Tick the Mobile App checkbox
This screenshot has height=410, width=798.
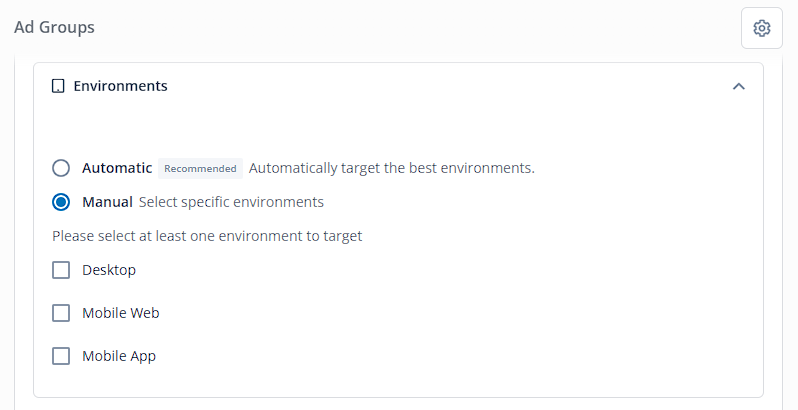click(x=61, y=356)
